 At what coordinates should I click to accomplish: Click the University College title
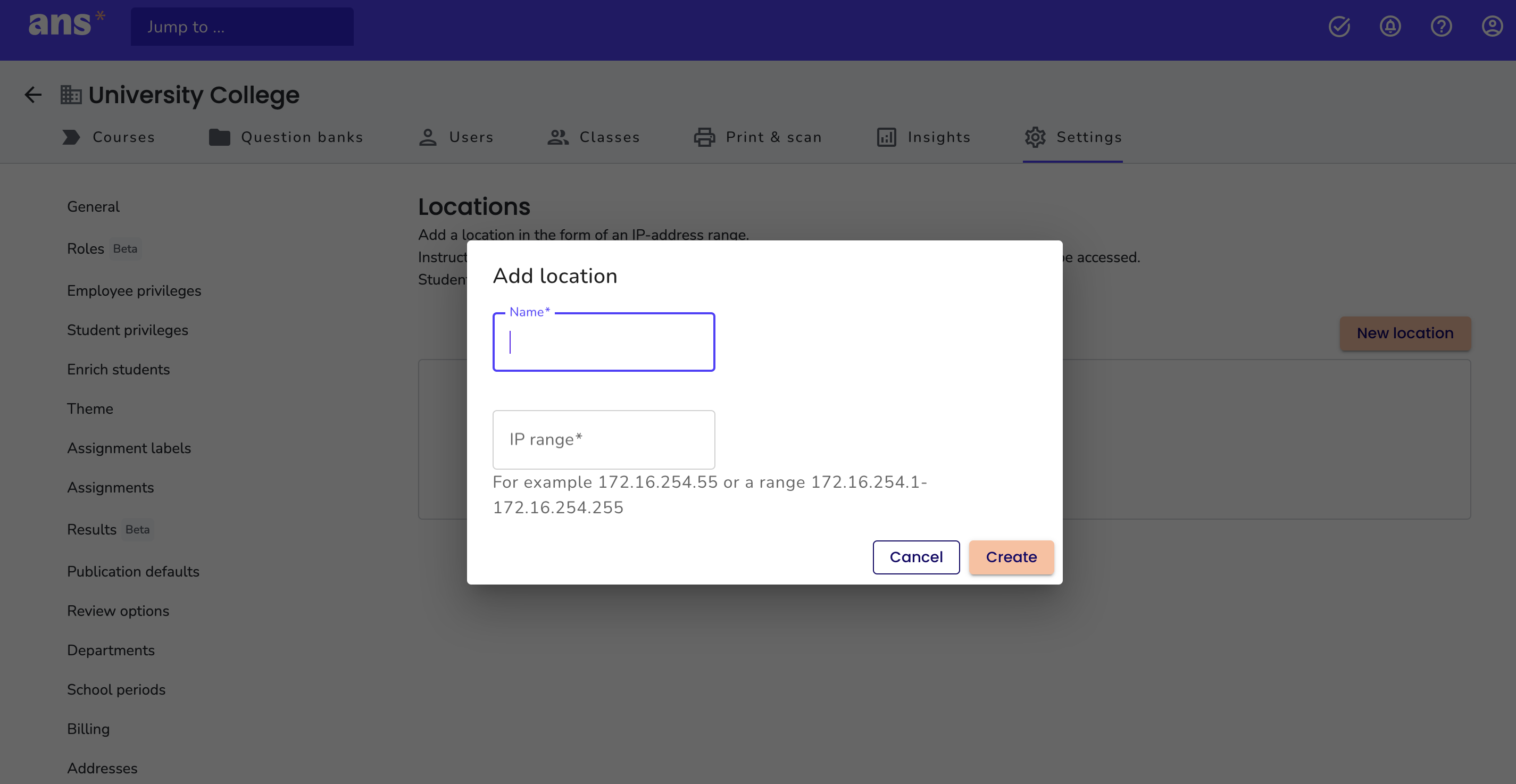point(194,95)
